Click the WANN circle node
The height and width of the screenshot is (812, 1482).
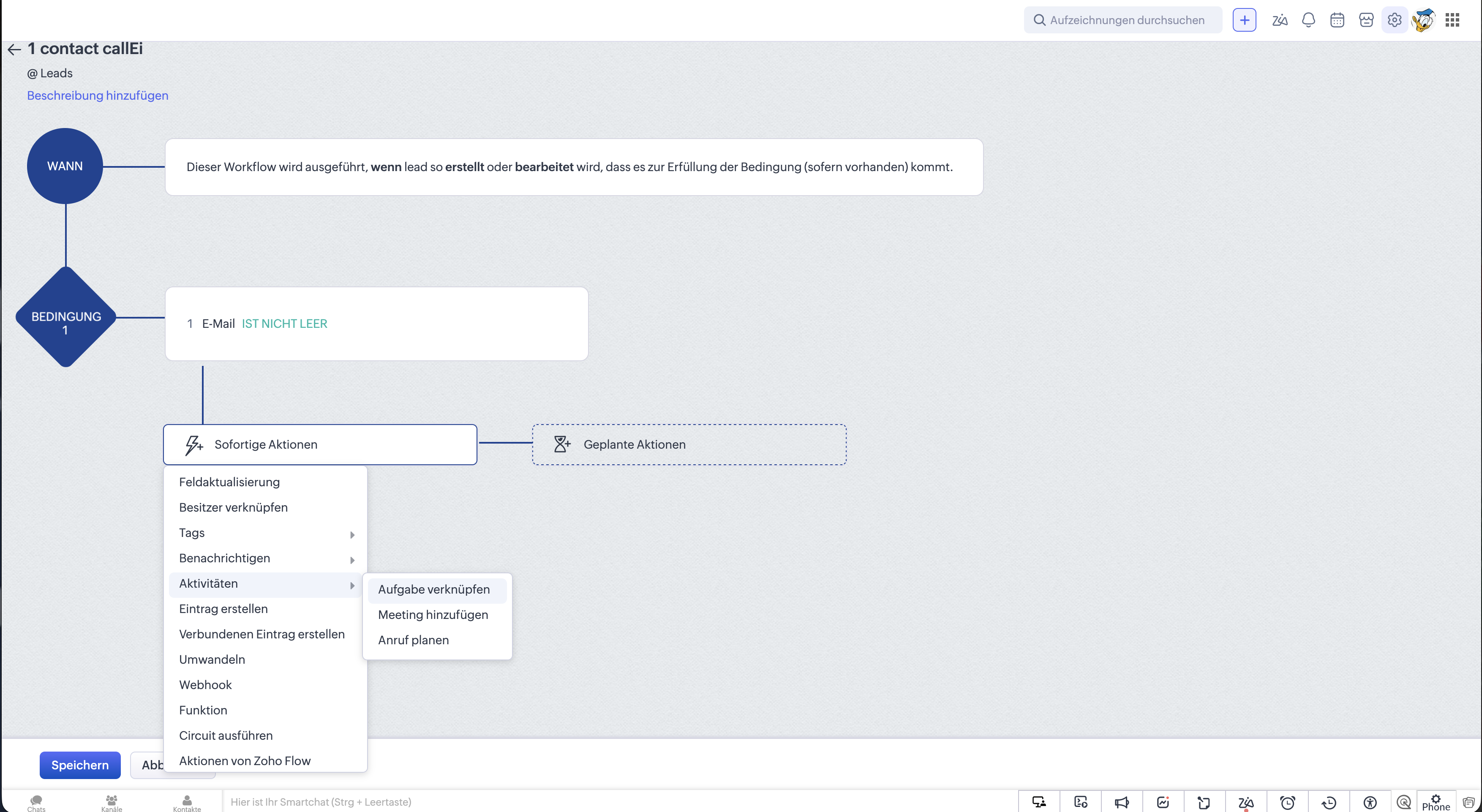[65, 166]
